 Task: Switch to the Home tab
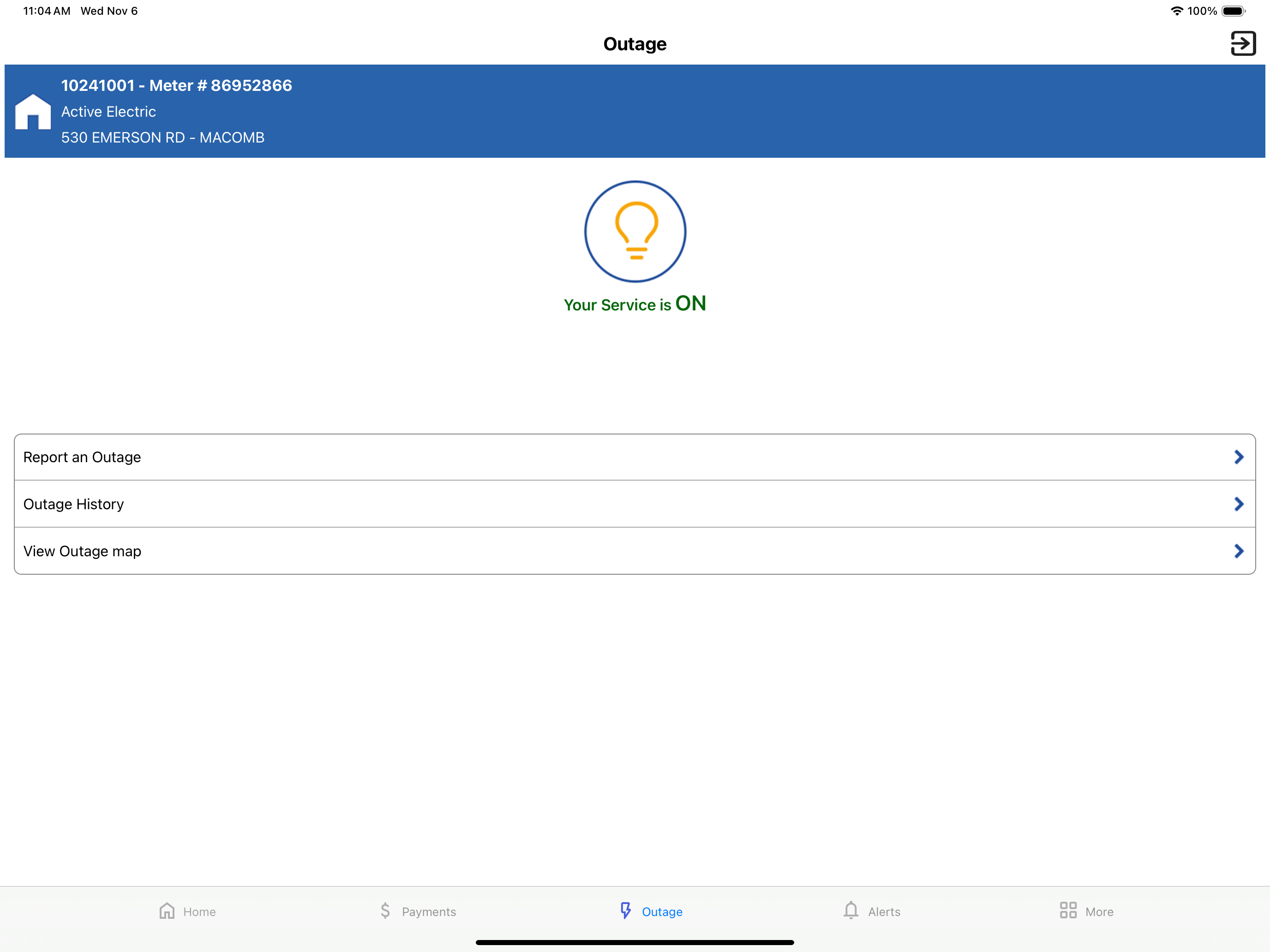pos(187,911)
